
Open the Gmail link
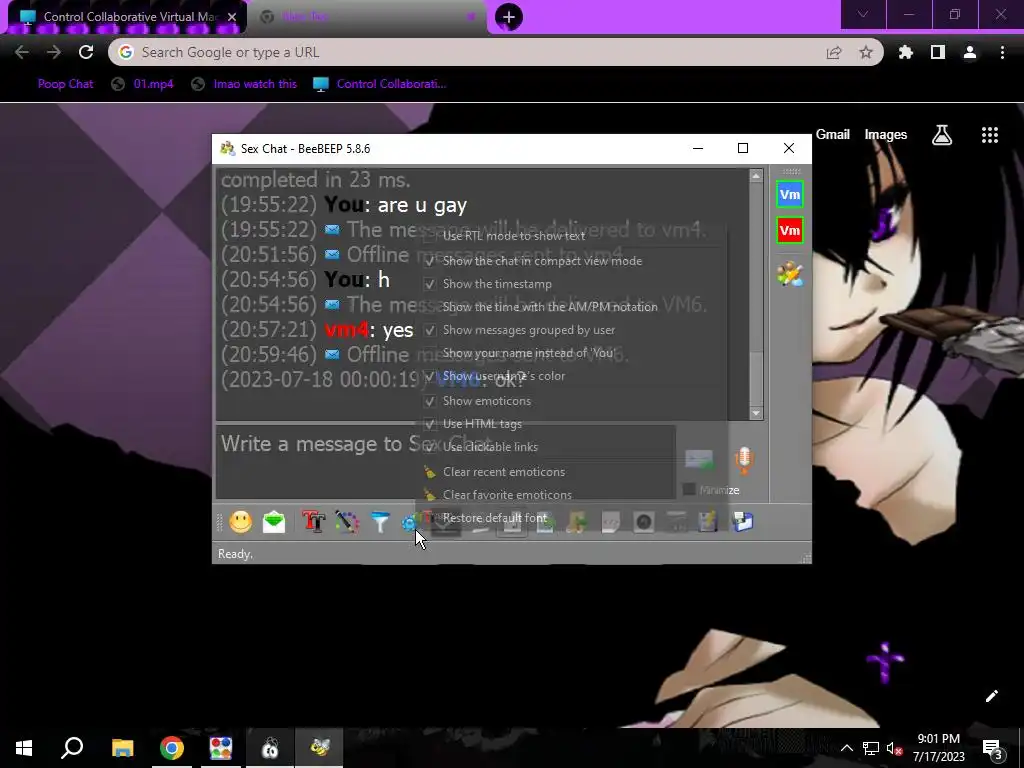click(833, 135)
